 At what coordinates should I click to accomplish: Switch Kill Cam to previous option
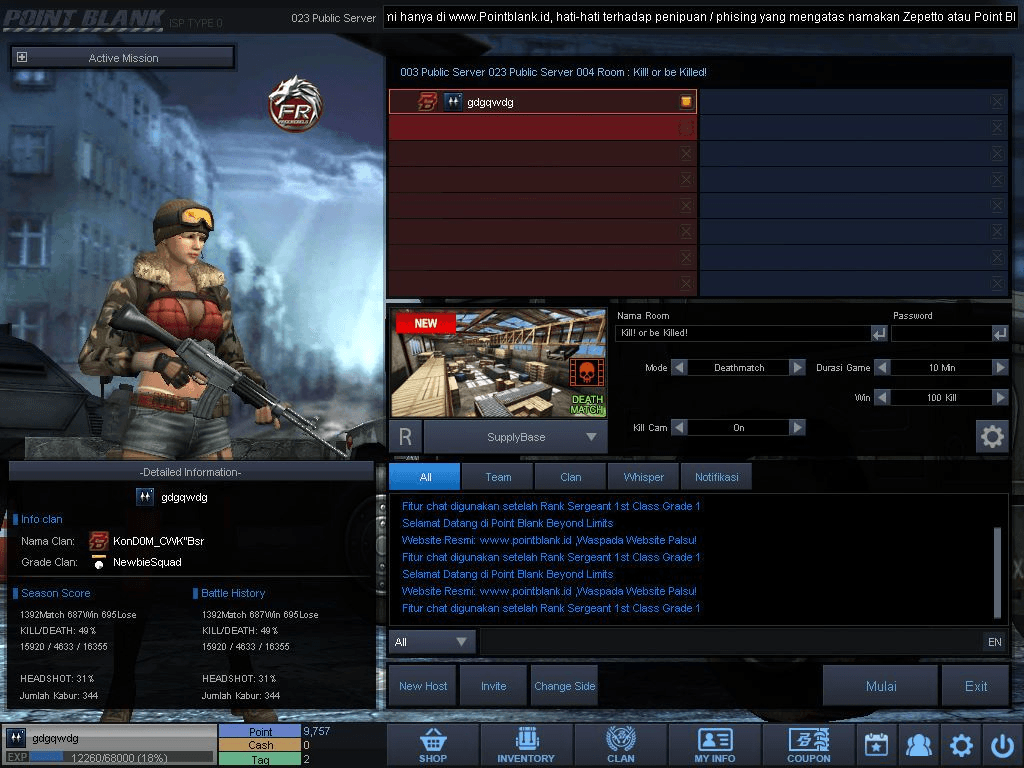(679, 428)
